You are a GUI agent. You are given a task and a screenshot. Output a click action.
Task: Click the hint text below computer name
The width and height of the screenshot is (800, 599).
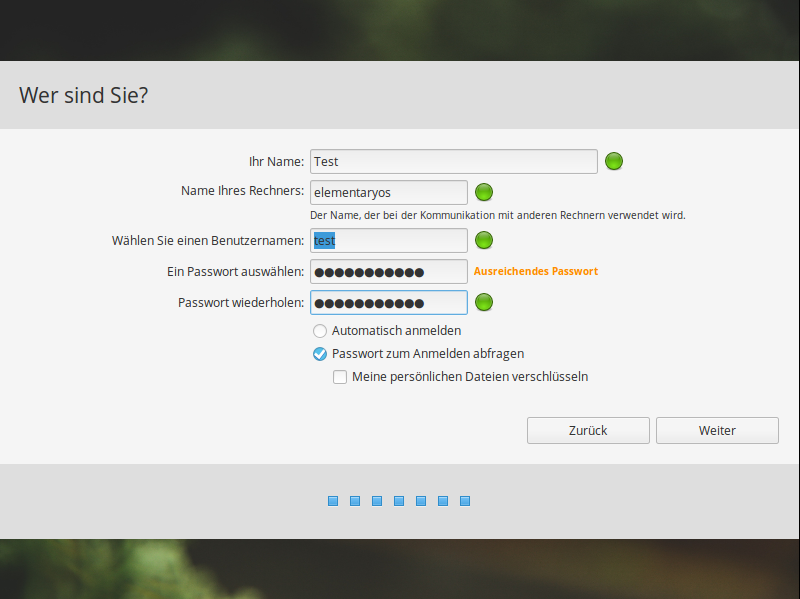[497, 215]
